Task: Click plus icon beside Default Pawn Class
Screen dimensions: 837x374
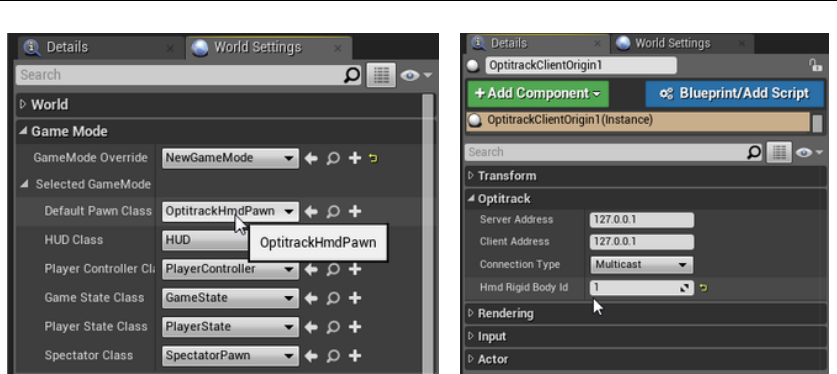Action: pos(354,211)
